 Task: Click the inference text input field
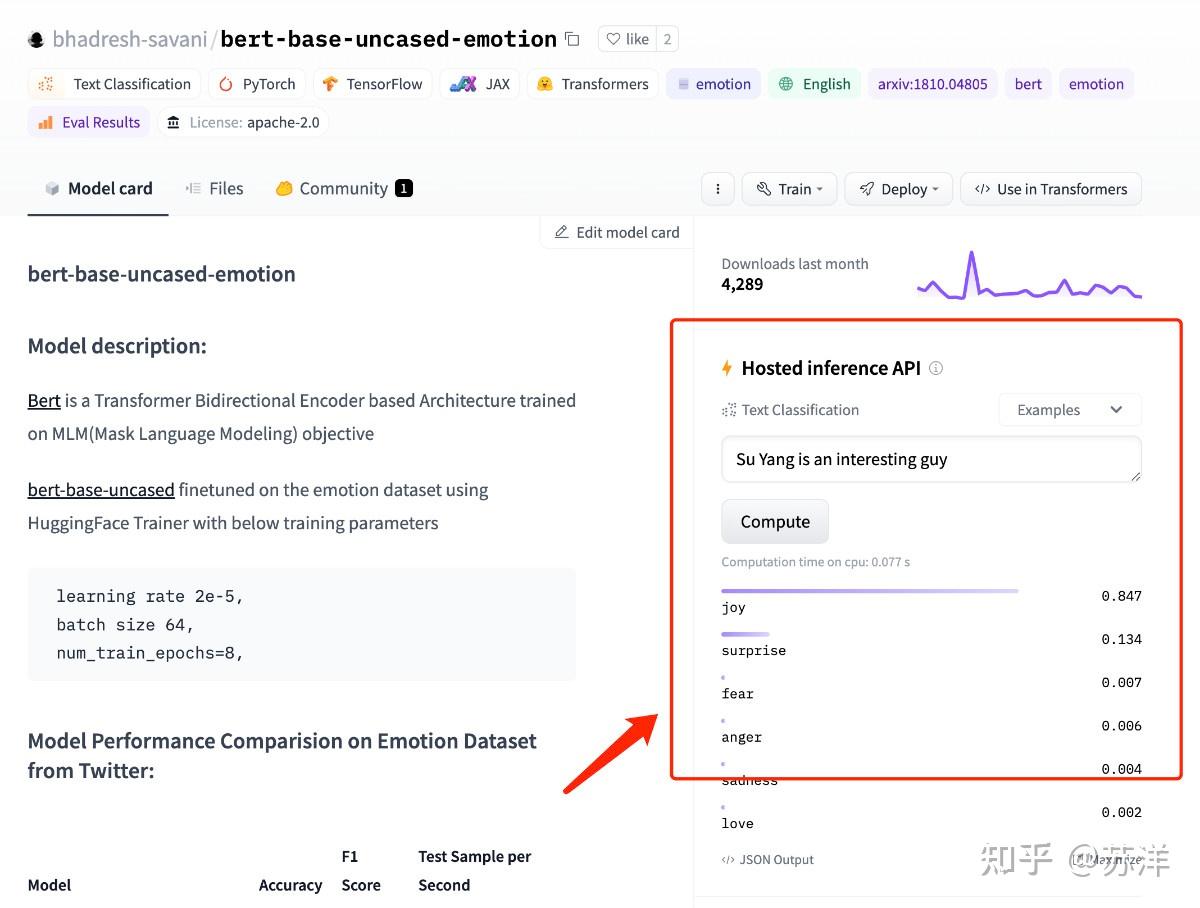(x=930, y=460)
